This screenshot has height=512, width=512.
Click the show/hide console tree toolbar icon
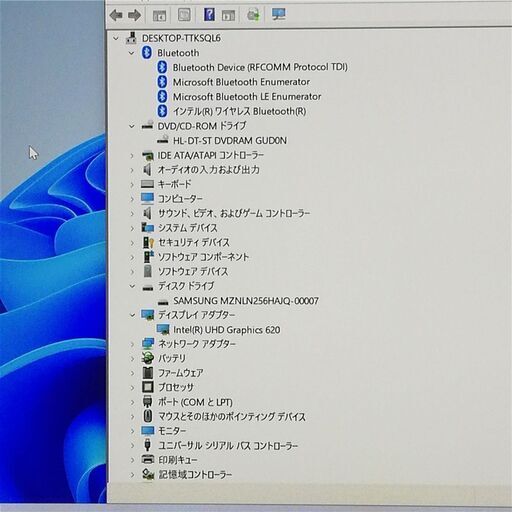159,15
